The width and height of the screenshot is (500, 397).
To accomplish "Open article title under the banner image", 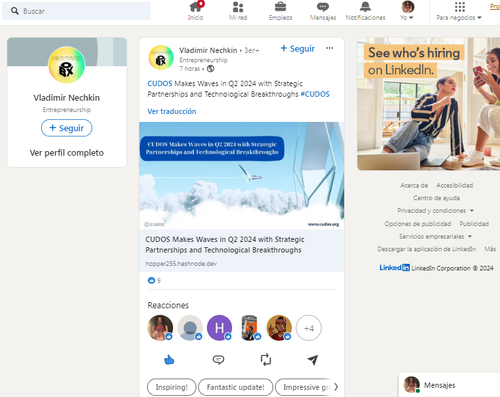I will pyautogui.click(x=225, y=245).
